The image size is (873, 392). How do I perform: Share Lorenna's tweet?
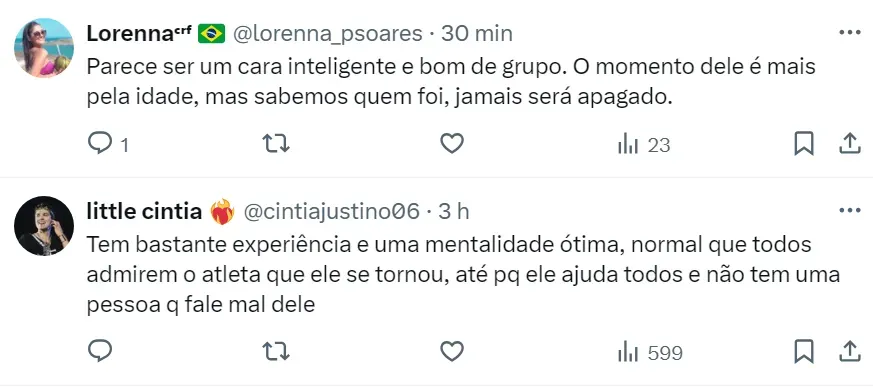coord(850,144)
